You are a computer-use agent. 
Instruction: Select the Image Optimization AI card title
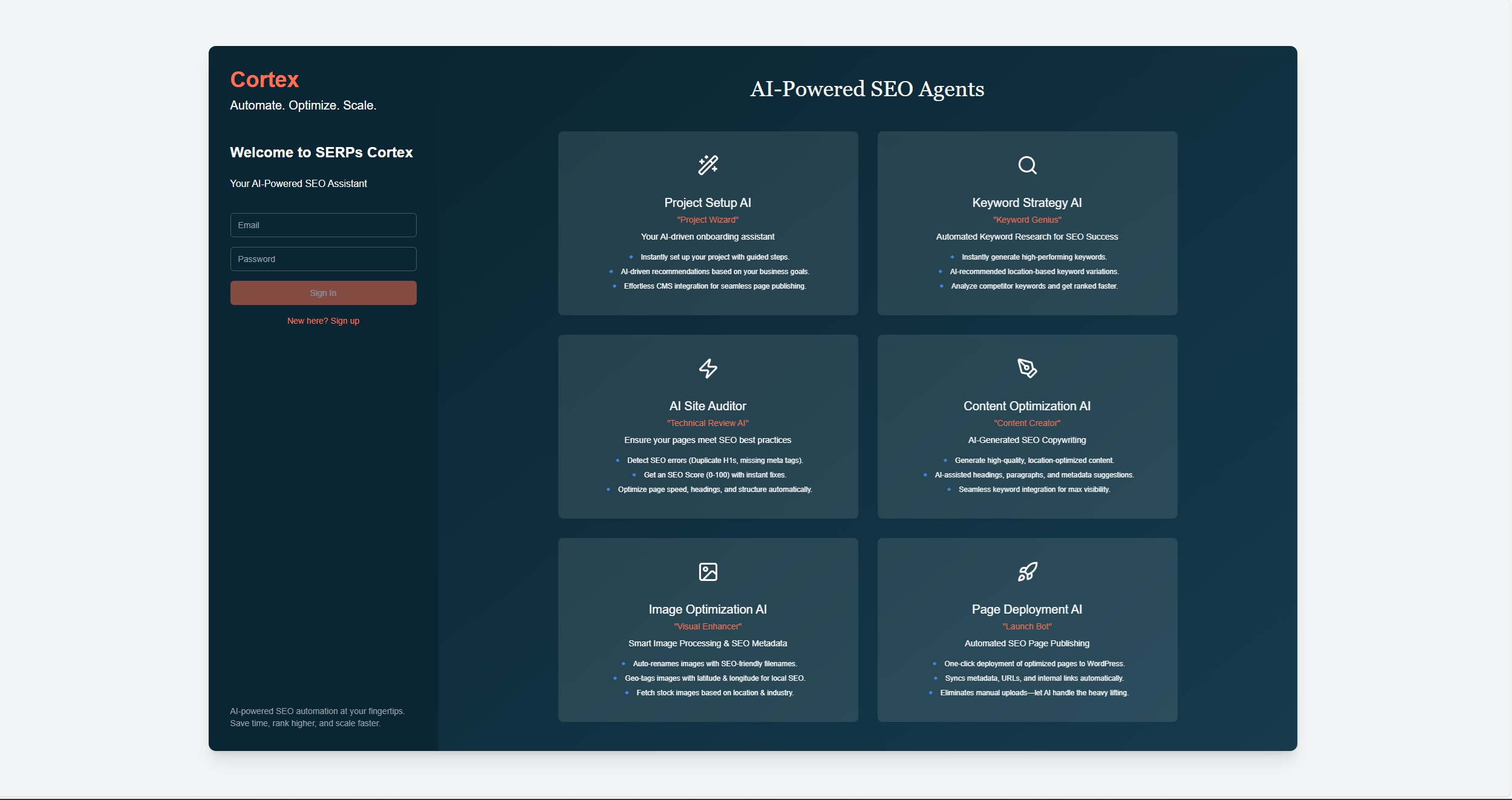pos(708,609)
